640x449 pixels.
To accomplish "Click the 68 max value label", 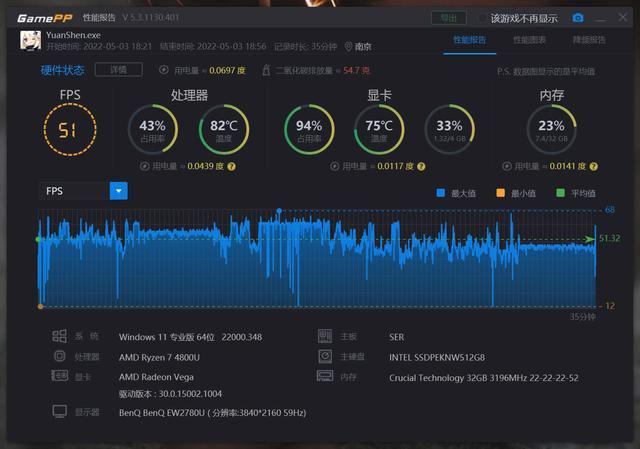I will coord(610,210).
